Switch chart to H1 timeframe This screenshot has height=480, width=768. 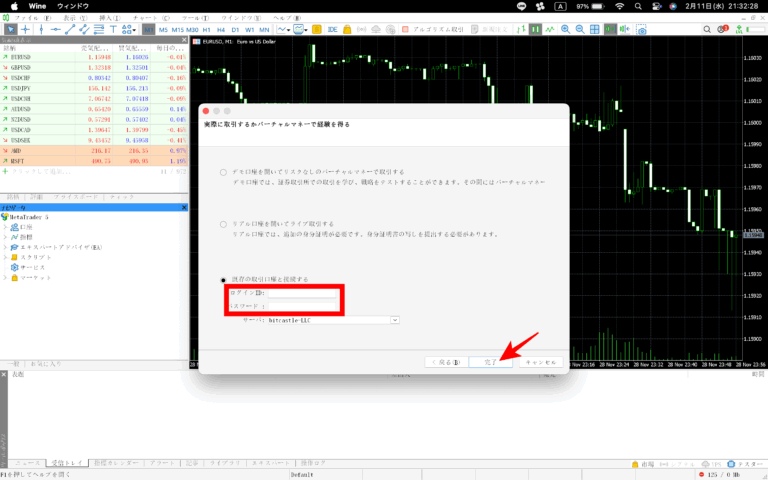pyautogui.click(x=207, y=29)
